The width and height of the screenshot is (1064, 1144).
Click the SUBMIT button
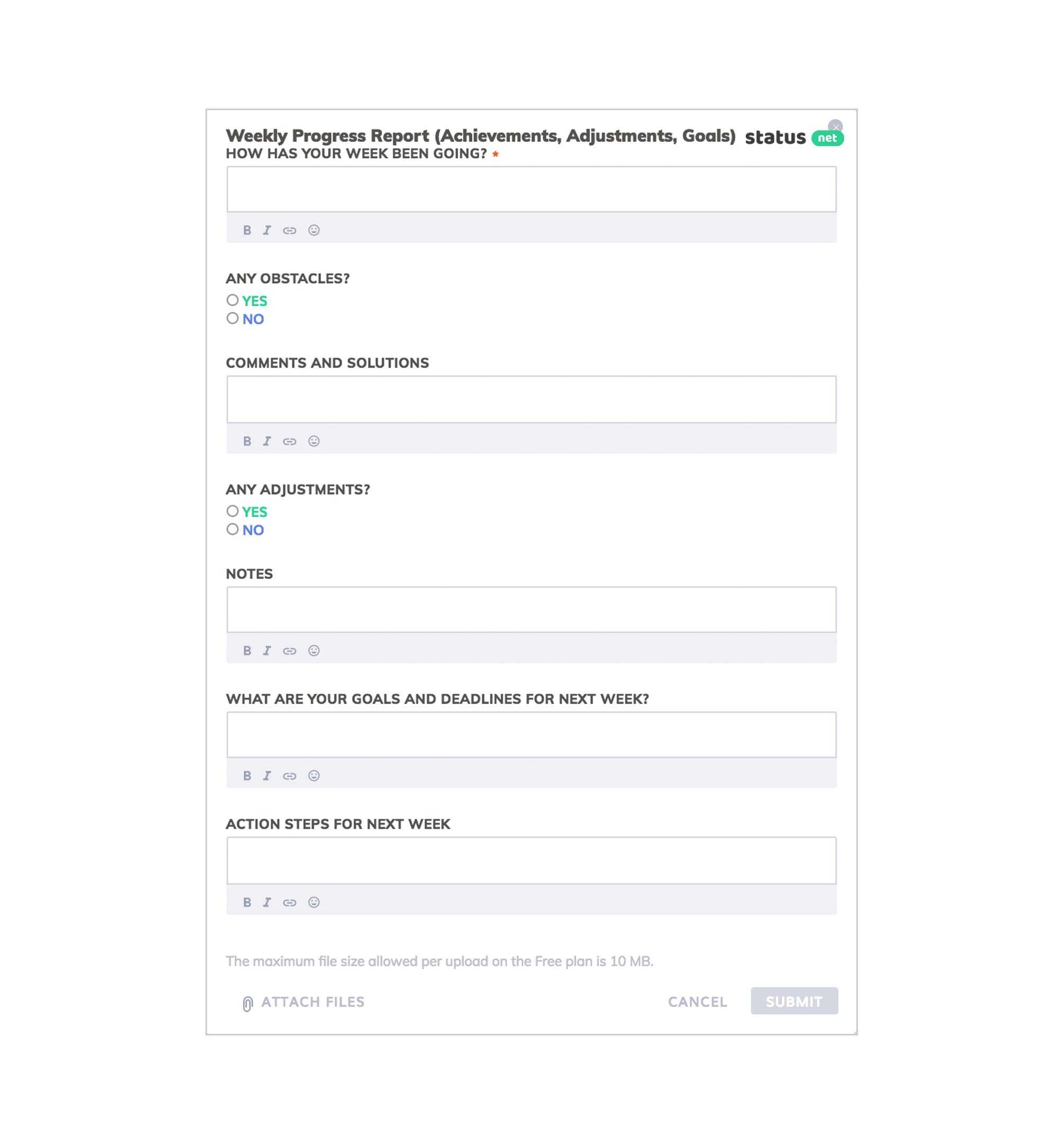(794, 1002)
